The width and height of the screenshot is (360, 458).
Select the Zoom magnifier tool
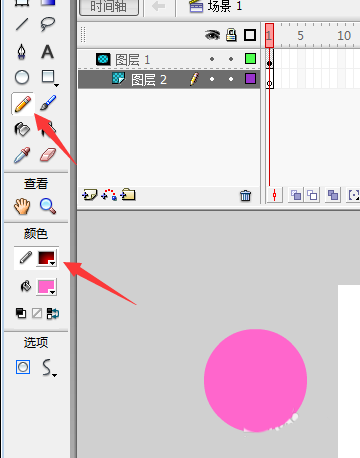point(48,206)
